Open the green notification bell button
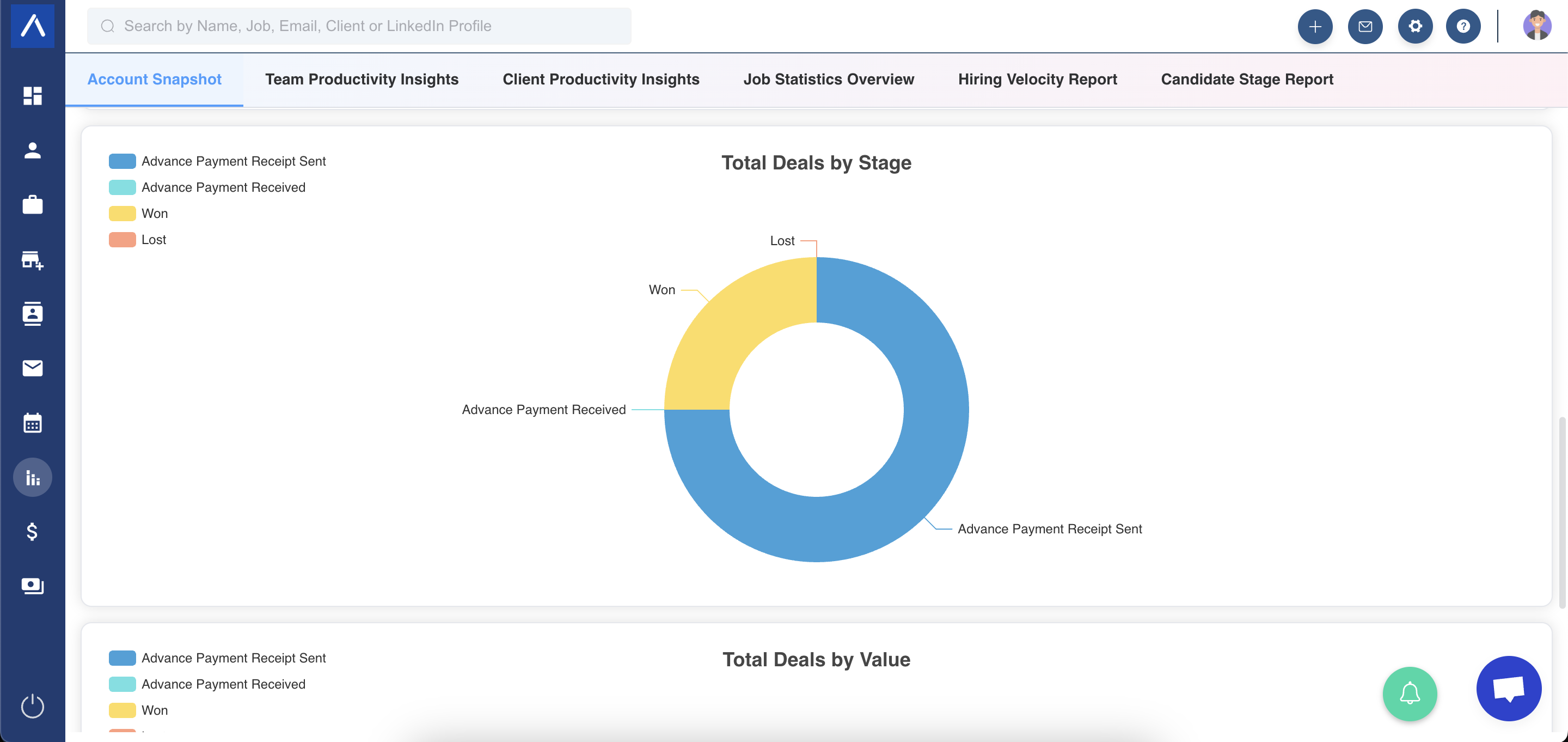This screenshot has height=742, width=1568. [x=1410, y=694]
